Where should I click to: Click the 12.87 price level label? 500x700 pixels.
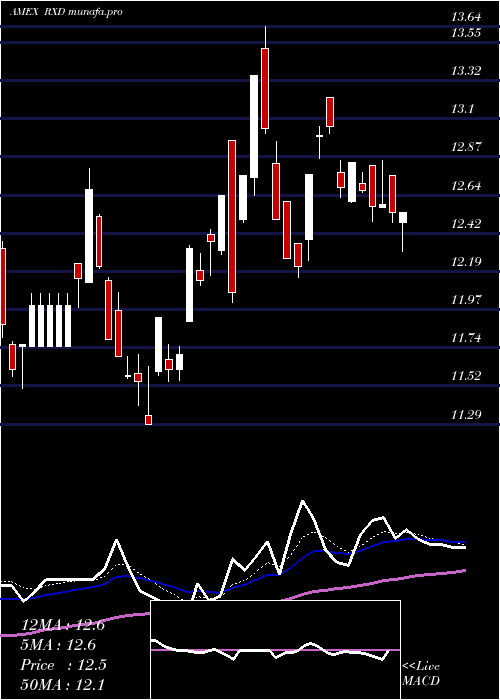467,147
